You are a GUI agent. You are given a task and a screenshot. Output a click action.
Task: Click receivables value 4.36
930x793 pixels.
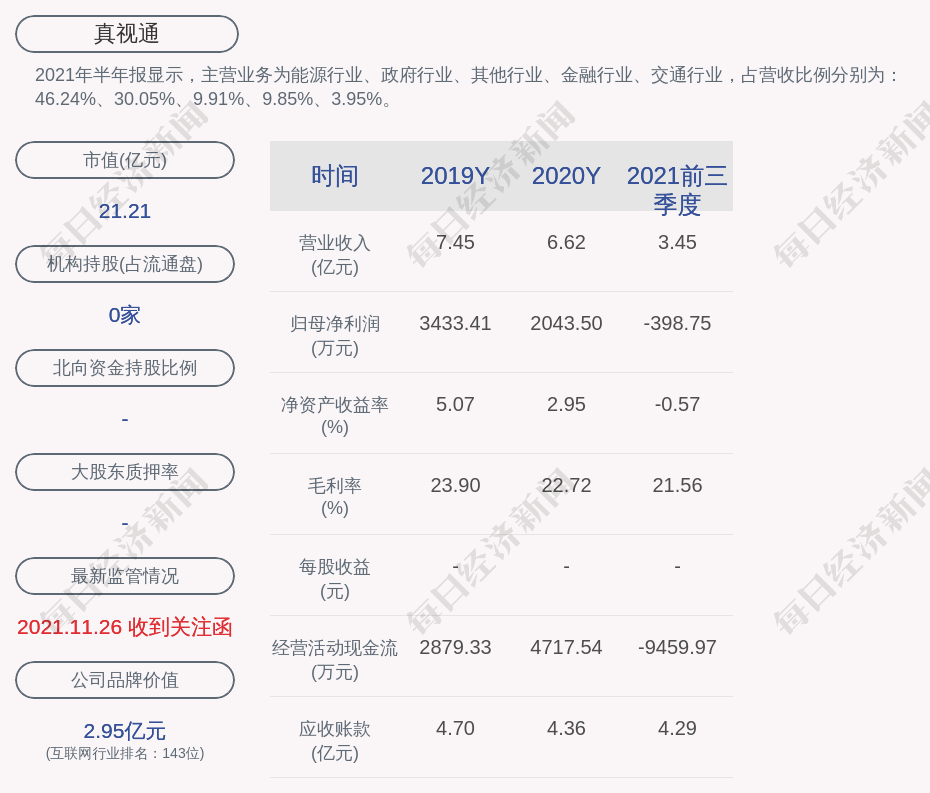pos(566,728)
